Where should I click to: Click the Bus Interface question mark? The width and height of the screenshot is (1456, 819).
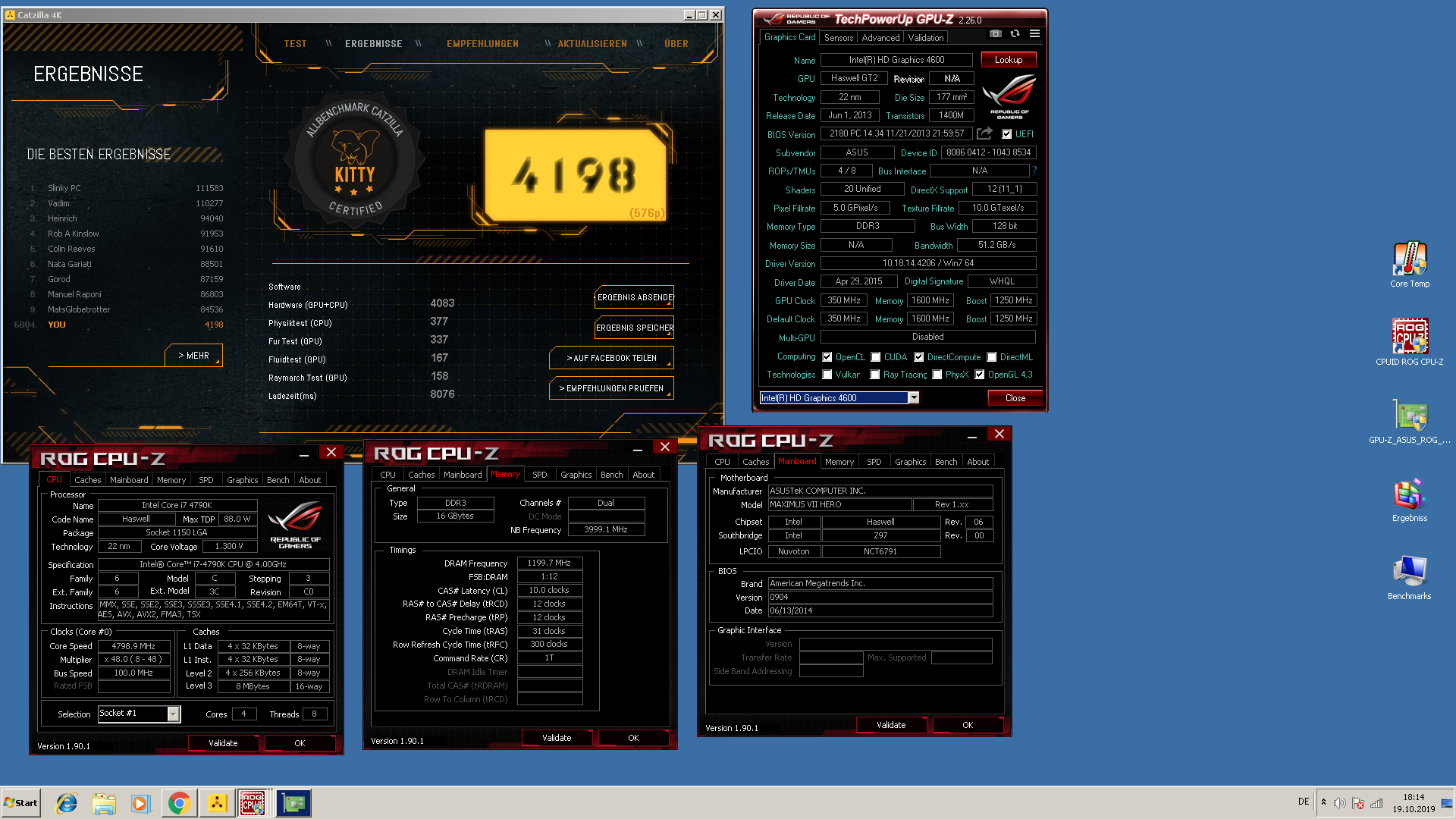[x=1034, y=171]
